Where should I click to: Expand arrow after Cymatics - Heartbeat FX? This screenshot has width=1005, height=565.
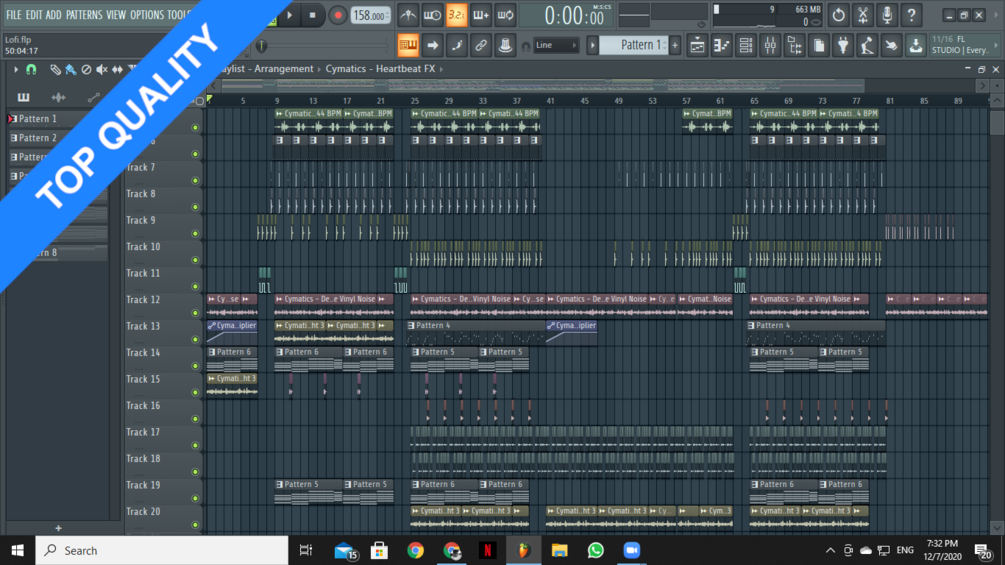(441, 69)
